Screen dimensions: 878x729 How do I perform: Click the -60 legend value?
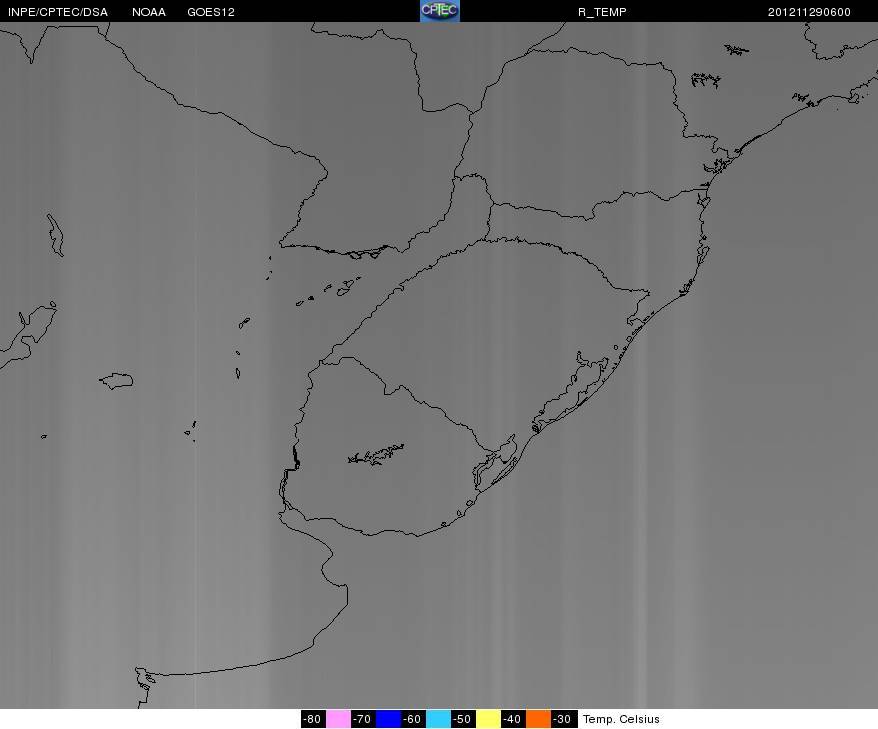pyautogui.click(x=413, y=719)
